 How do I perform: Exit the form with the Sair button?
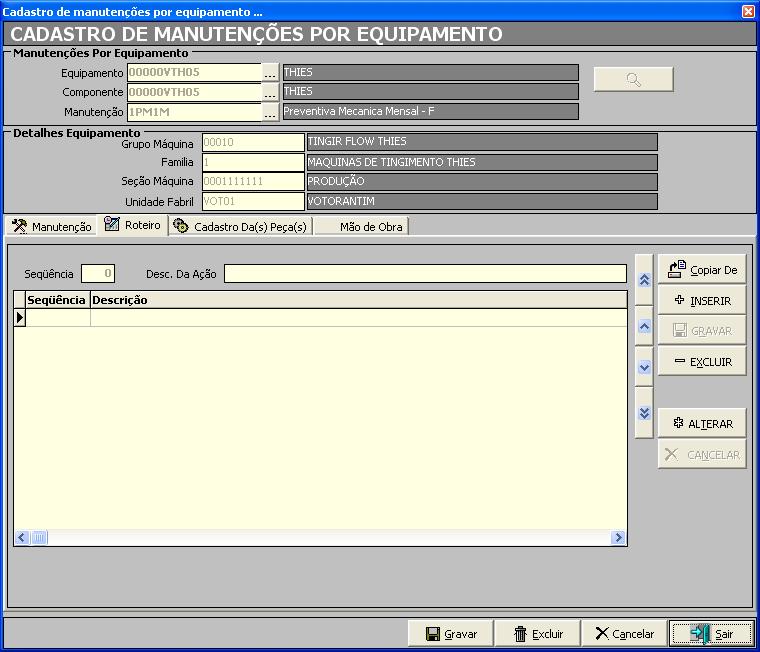coord(710,634)
